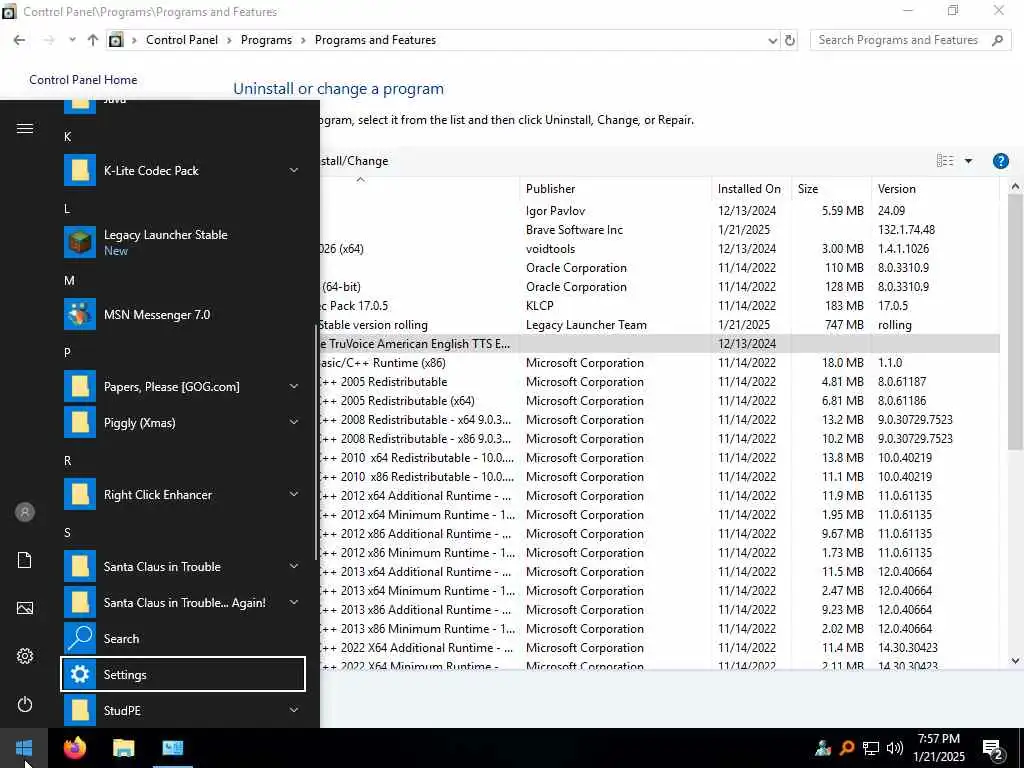Click the taskbar clock 7:57 PM
The image size is (1024, 768).
[938, 739]
